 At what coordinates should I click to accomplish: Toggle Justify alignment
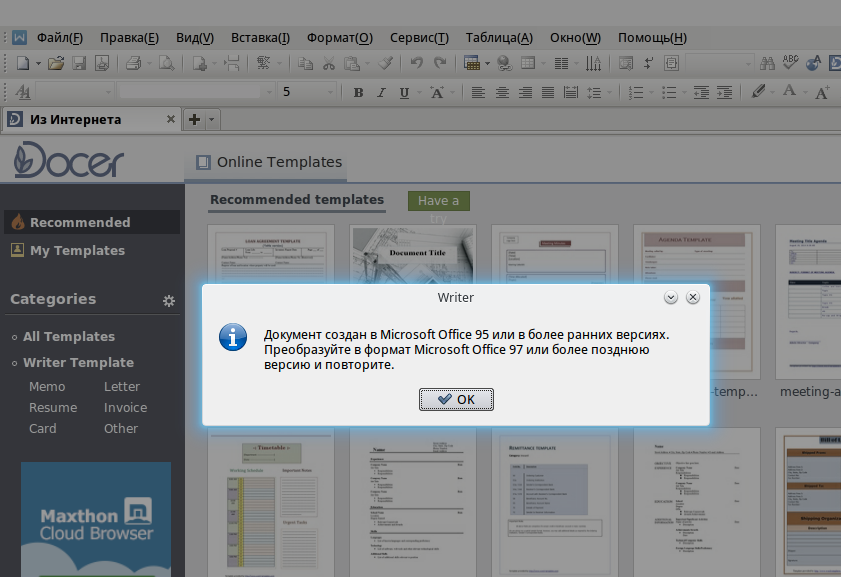[x=548, y=93]
